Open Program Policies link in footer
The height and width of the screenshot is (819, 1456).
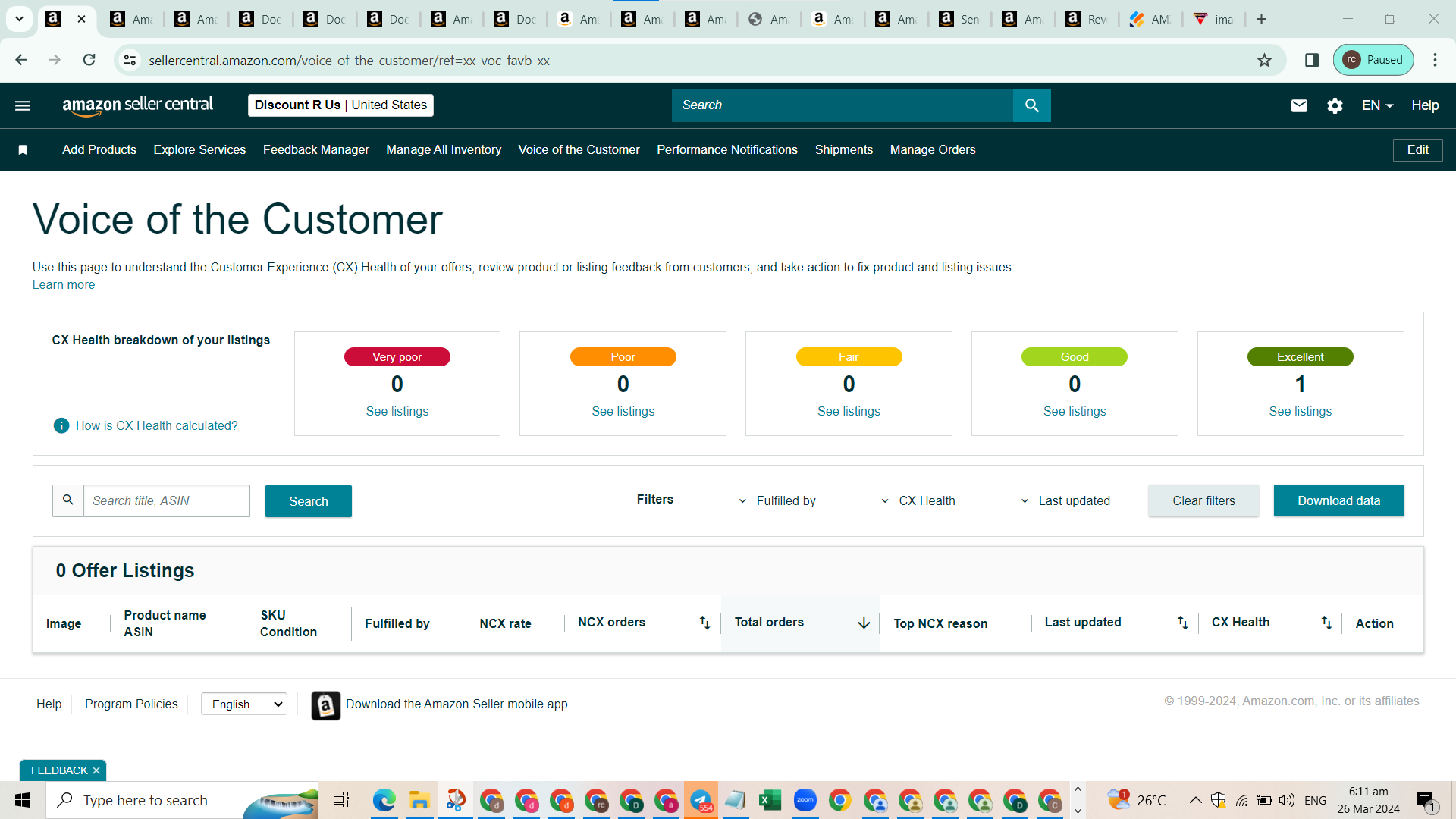coord(131,704)
